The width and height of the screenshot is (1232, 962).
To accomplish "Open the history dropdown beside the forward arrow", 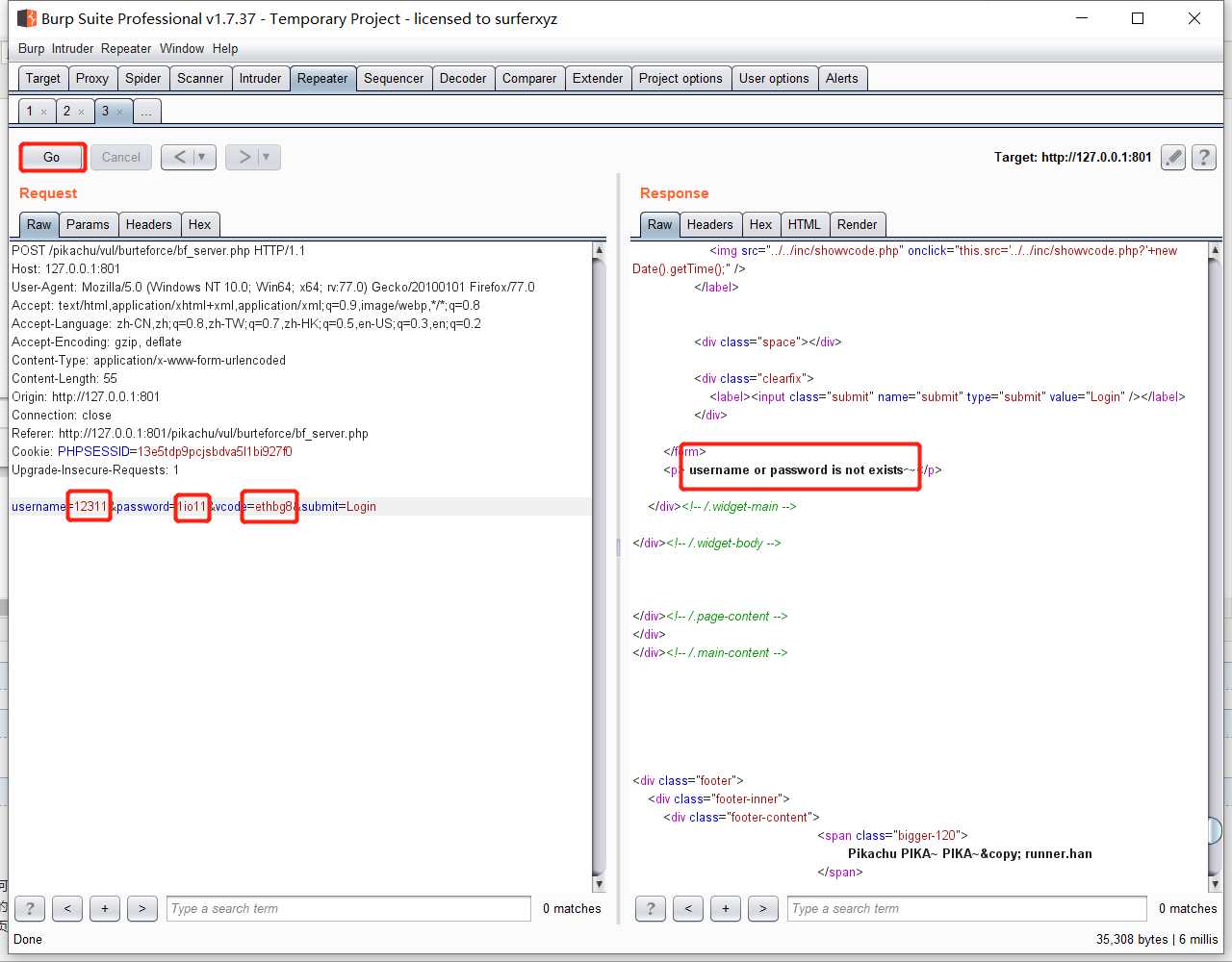I will 267,157.
